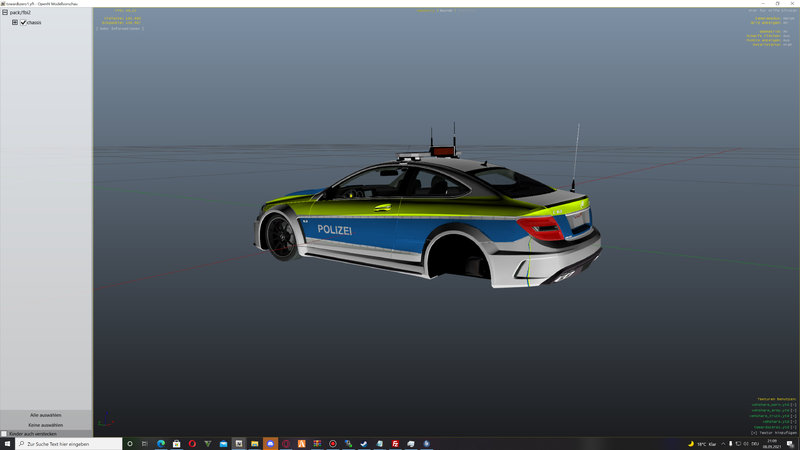This screenshot has width=800, height=450.
Task: Open the Windows Start menu
Action: tap(7, 444)
